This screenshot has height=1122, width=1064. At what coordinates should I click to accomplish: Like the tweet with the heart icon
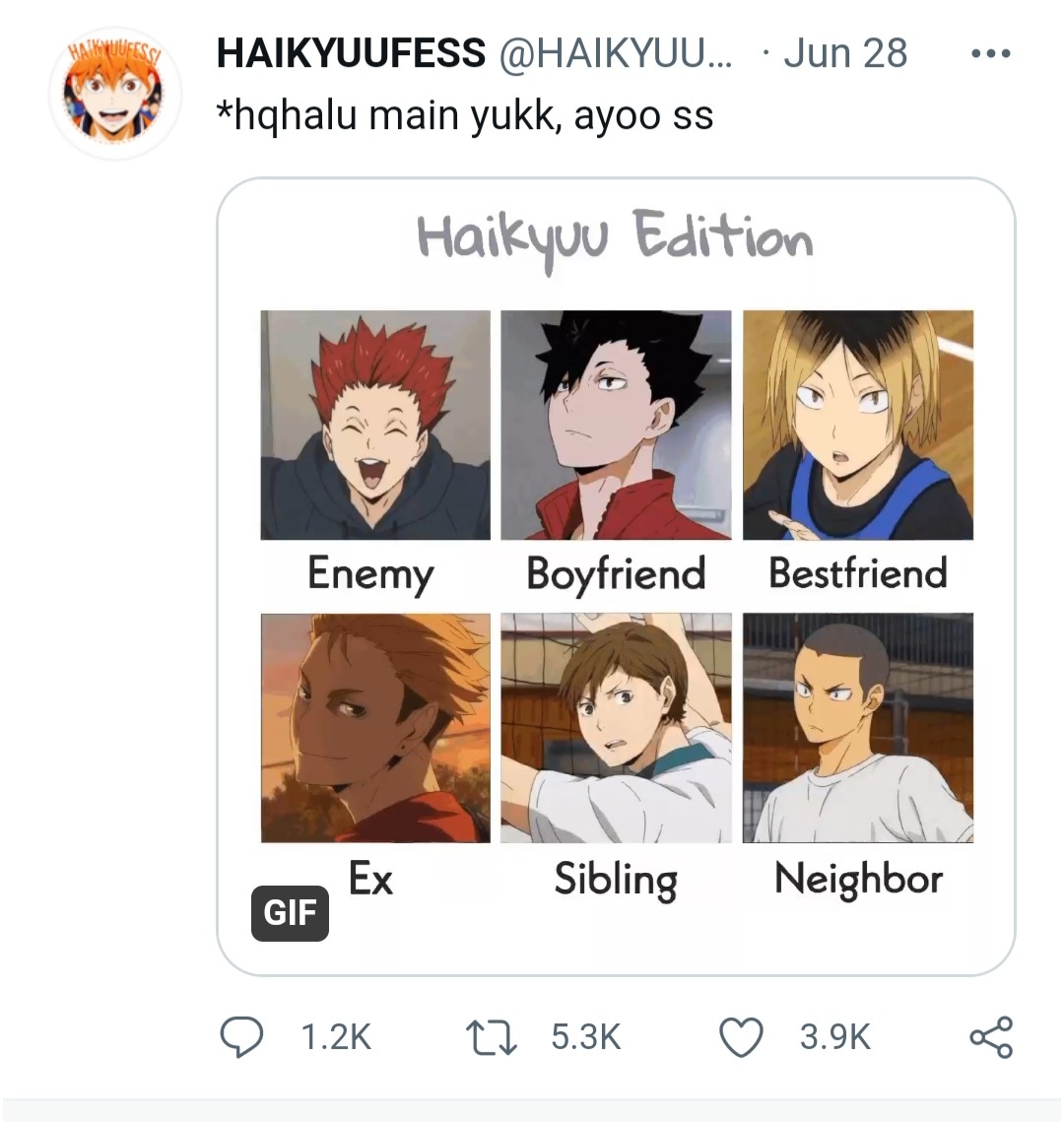pos(741,1037)
